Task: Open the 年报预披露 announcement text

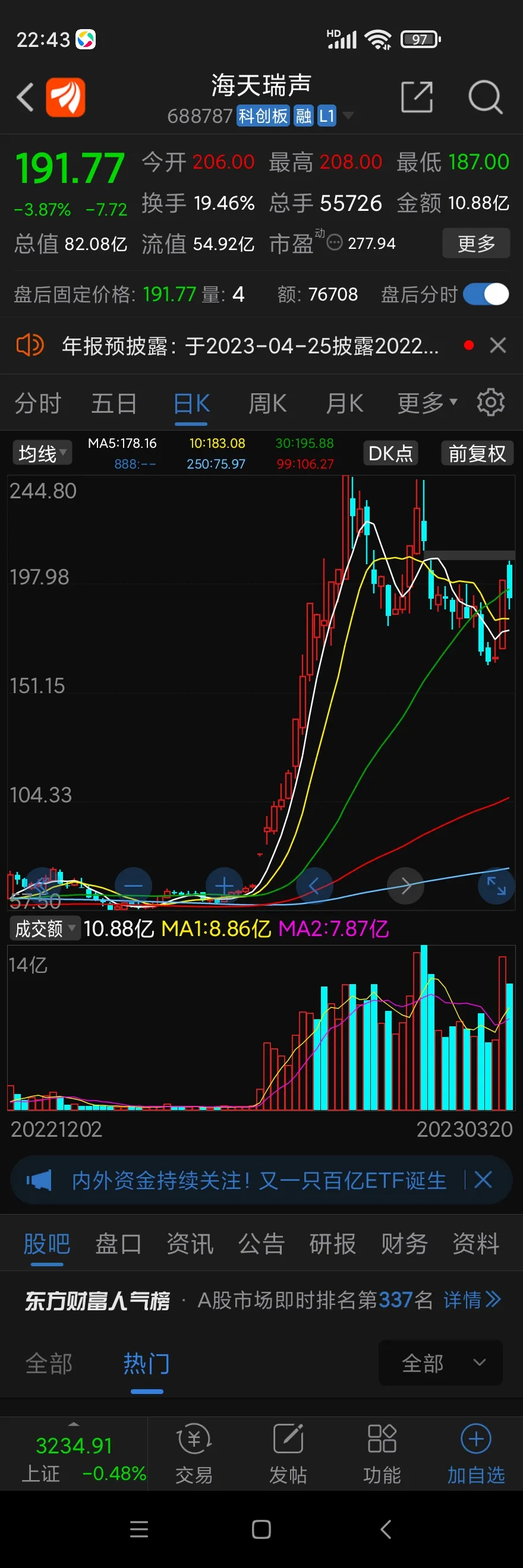Action: (x=250, y=346)
